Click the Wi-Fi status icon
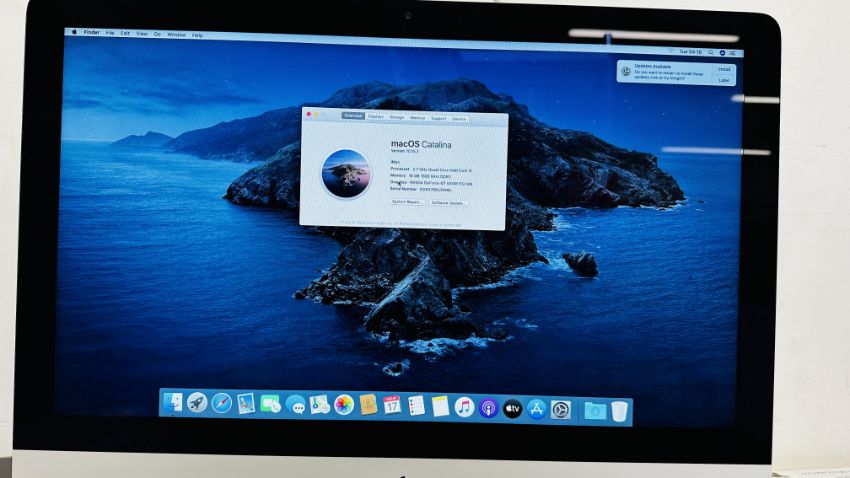850x478 pixels. tap(671, 51)
